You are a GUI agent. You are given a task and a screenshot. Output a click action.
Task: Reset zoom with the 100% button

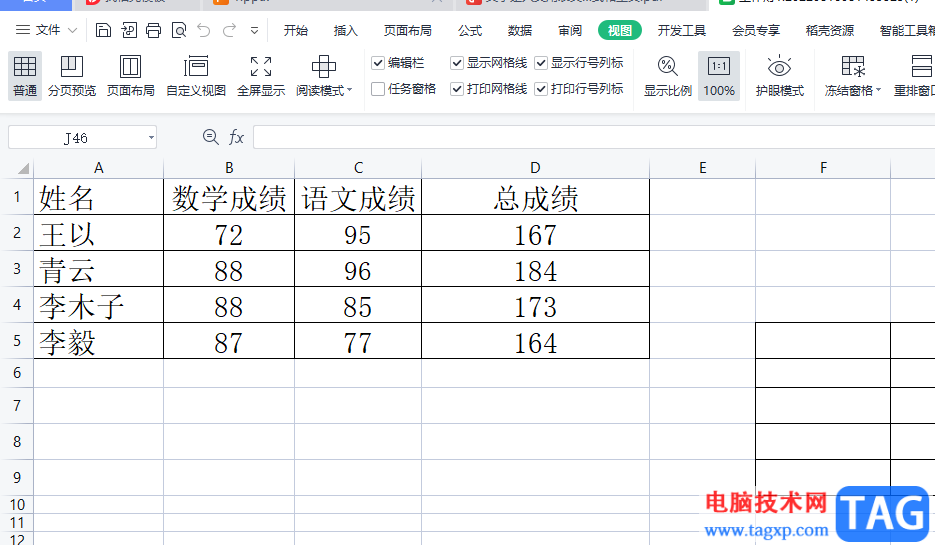point(719,76)
